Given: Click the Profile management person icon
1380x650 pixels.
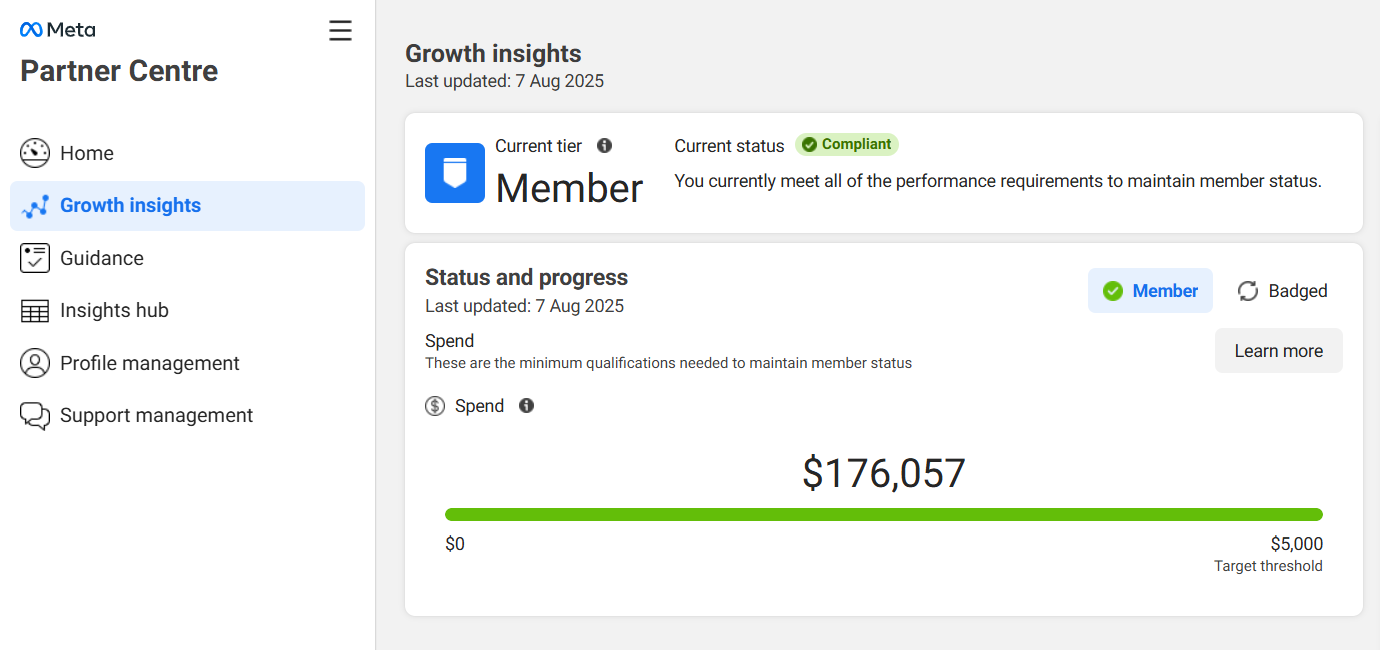Looking at the screenshot, I should point(35,363).
